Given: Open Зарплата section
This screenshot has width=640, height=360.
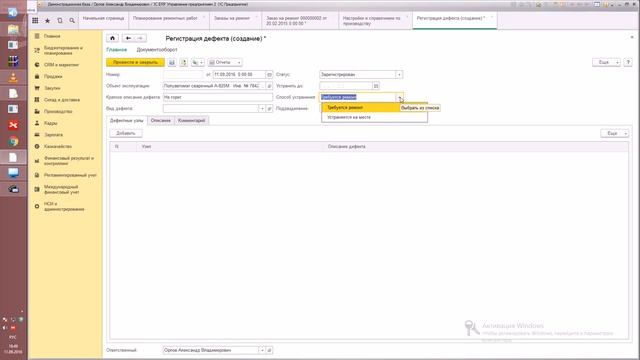Looking at the screenshot, I should [53, 135].
